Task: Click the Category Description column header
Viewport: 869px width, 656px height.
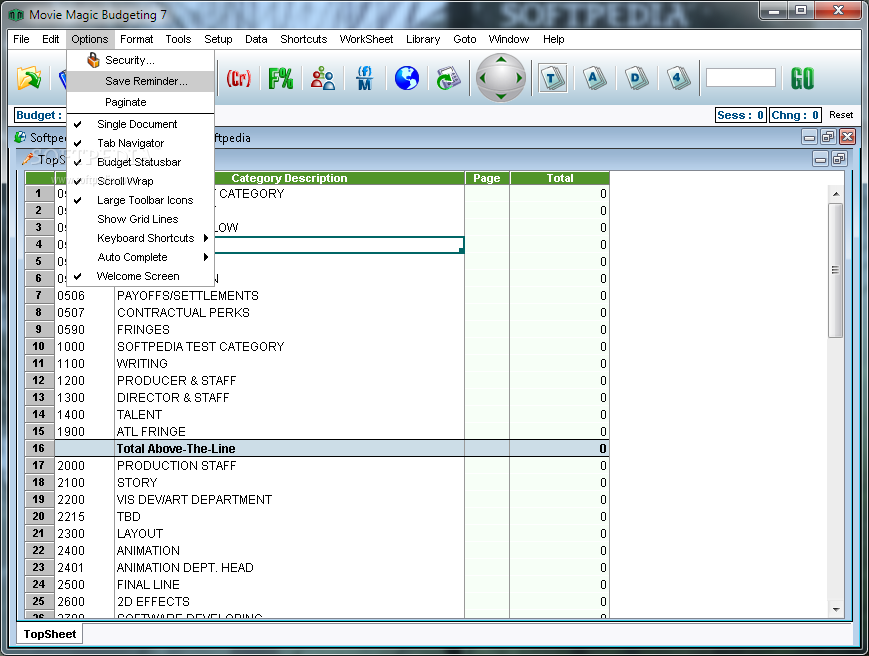Action: tap(289, 178)
